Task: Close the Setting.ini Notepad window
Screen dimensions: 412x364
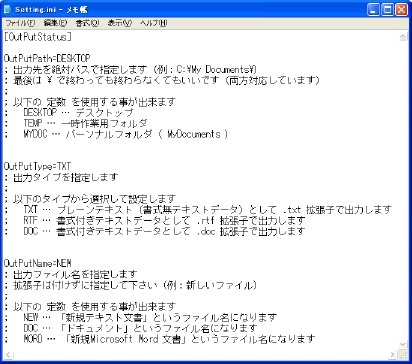Action: (401, 9)
